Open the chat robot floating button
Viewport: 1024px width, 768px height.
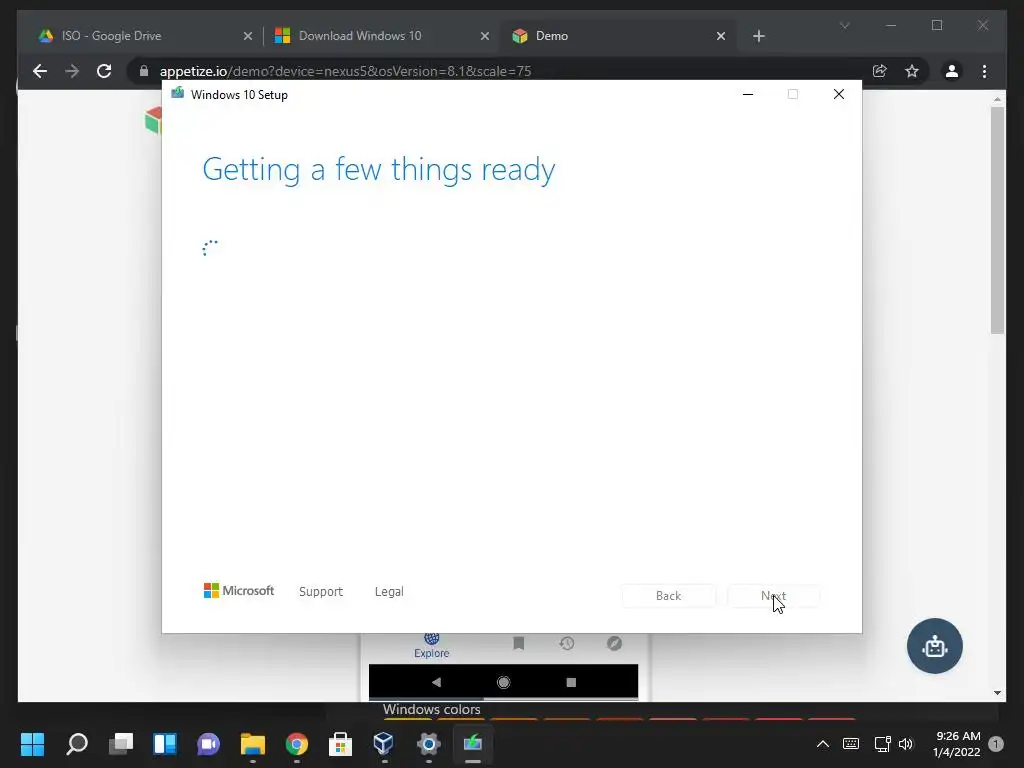(x=935, y=646)
